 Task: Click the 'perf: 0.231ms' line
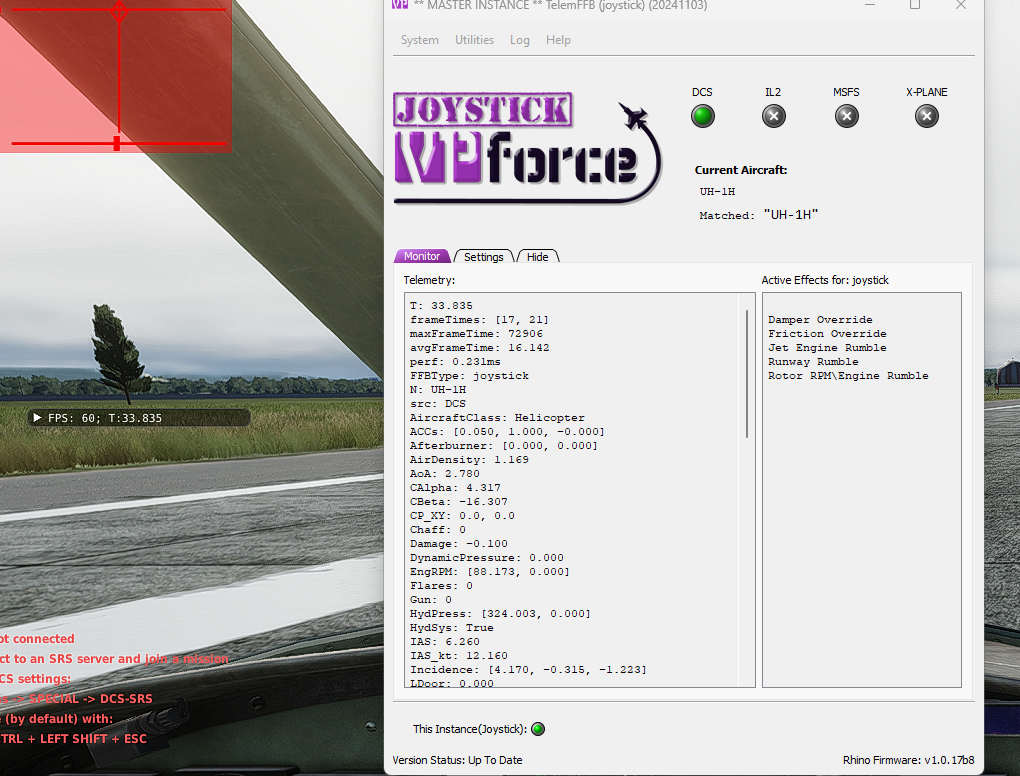[x=455, y=362]
